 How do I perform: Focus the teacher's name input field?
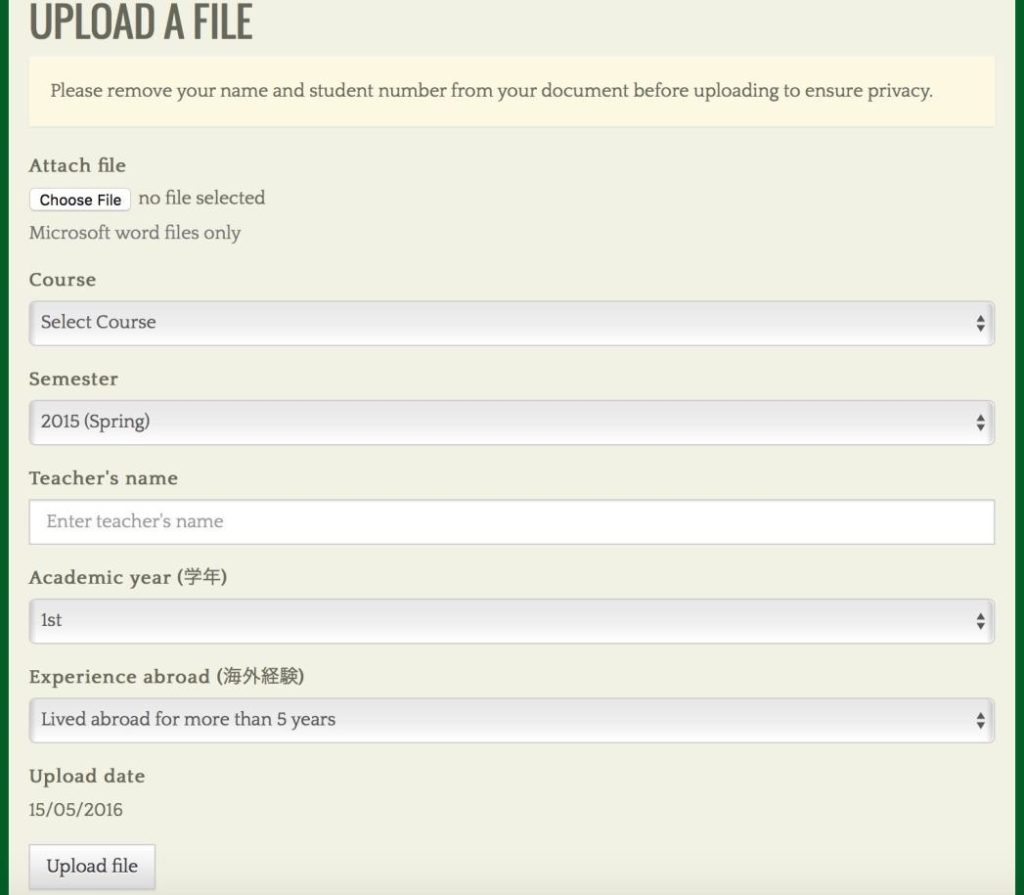511,521
